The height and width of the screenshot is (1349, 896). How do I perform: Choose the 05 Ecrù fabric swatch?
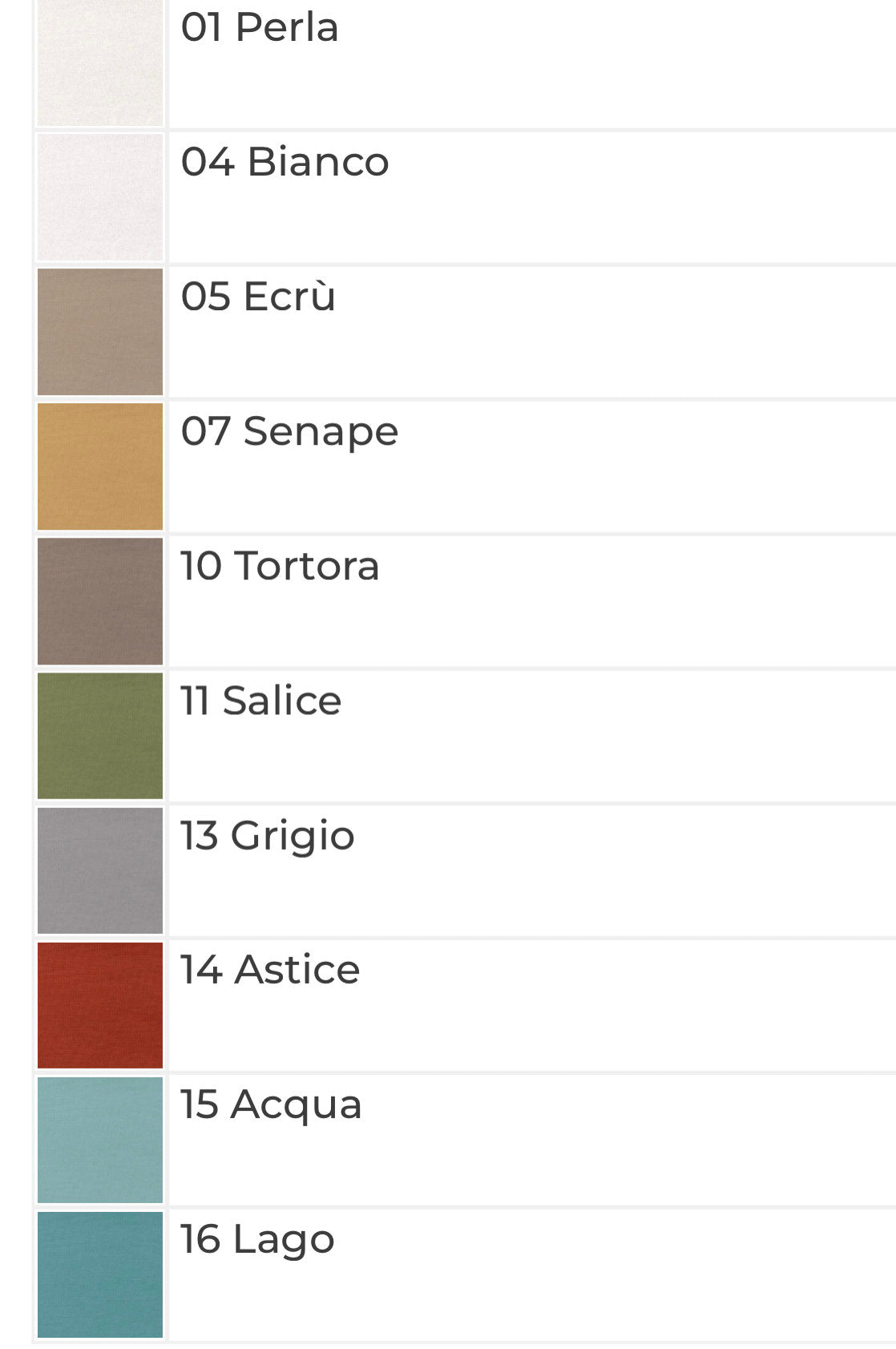click(x=100, y=332)
